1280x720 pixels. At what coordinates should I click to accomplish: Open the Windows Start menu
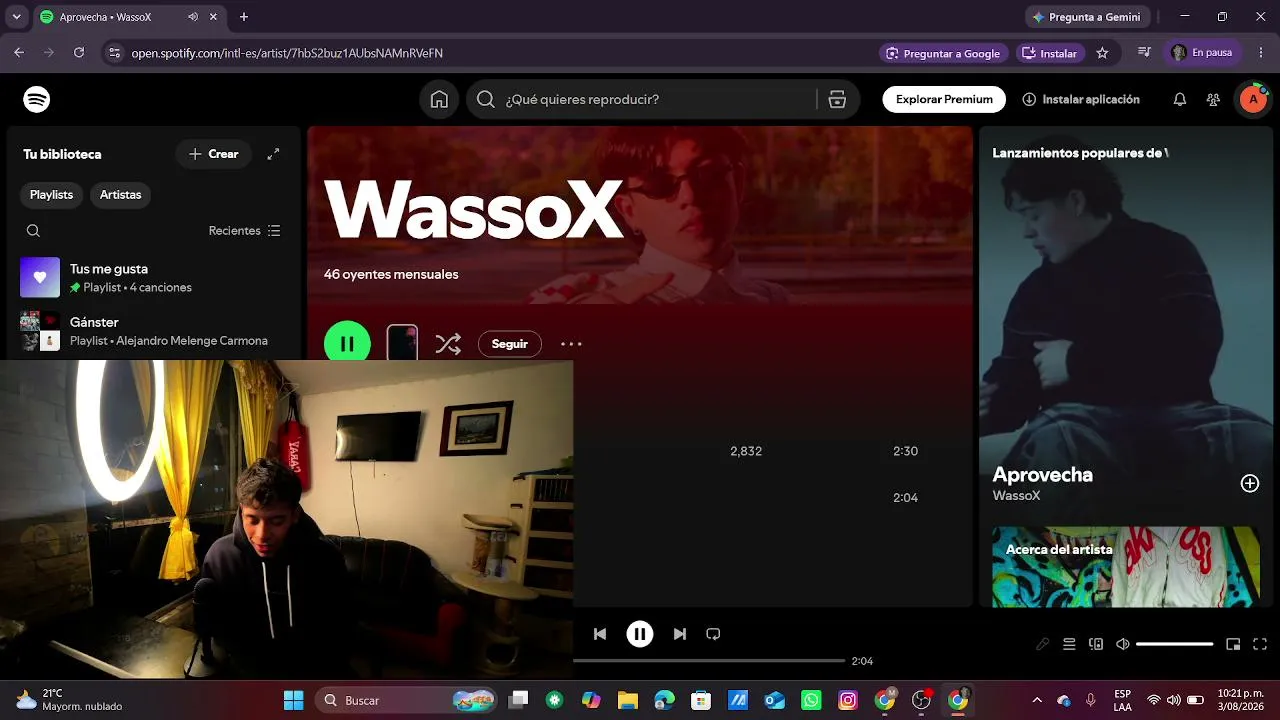293,700
